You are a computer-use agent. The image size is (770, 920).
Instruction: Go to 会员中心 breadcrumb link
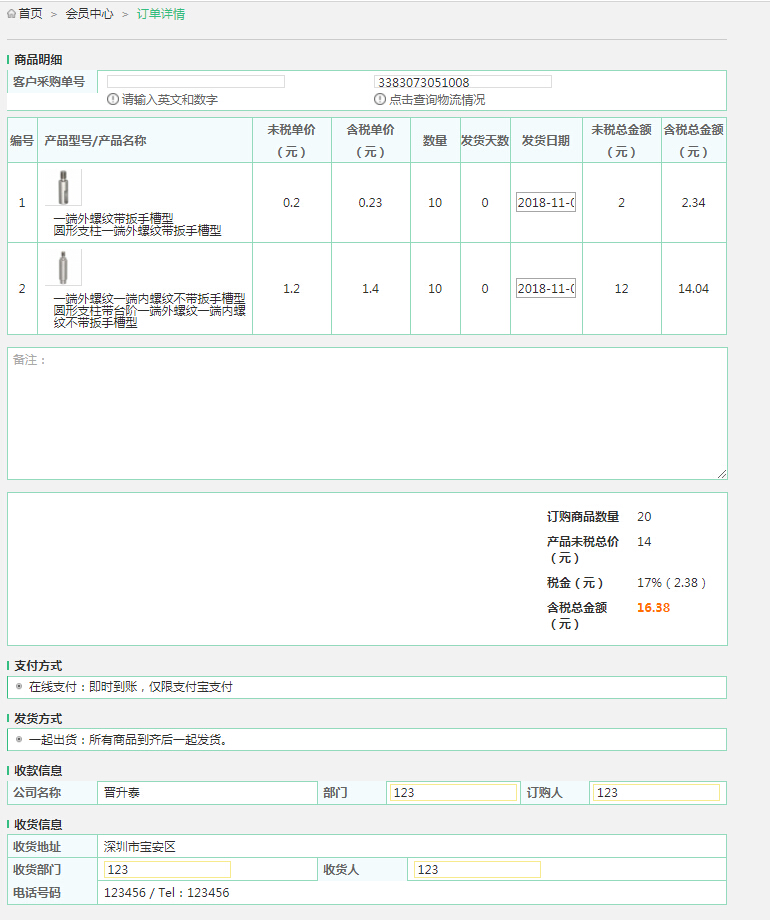pos(89,14)
